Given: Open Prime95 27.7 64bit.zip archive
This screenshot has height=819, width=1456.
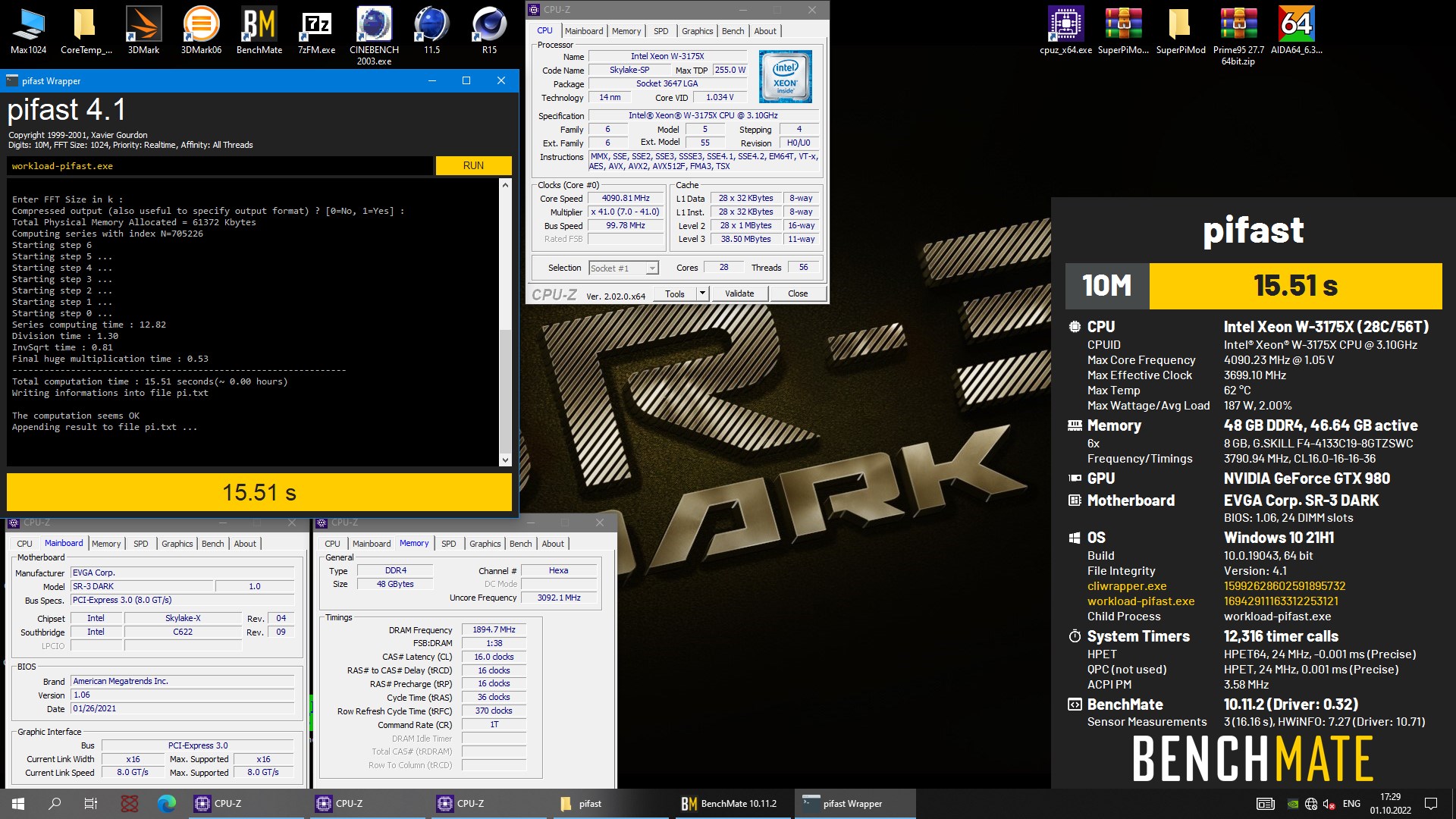Looking at the screenshot, I should (x=1238, y=36).
